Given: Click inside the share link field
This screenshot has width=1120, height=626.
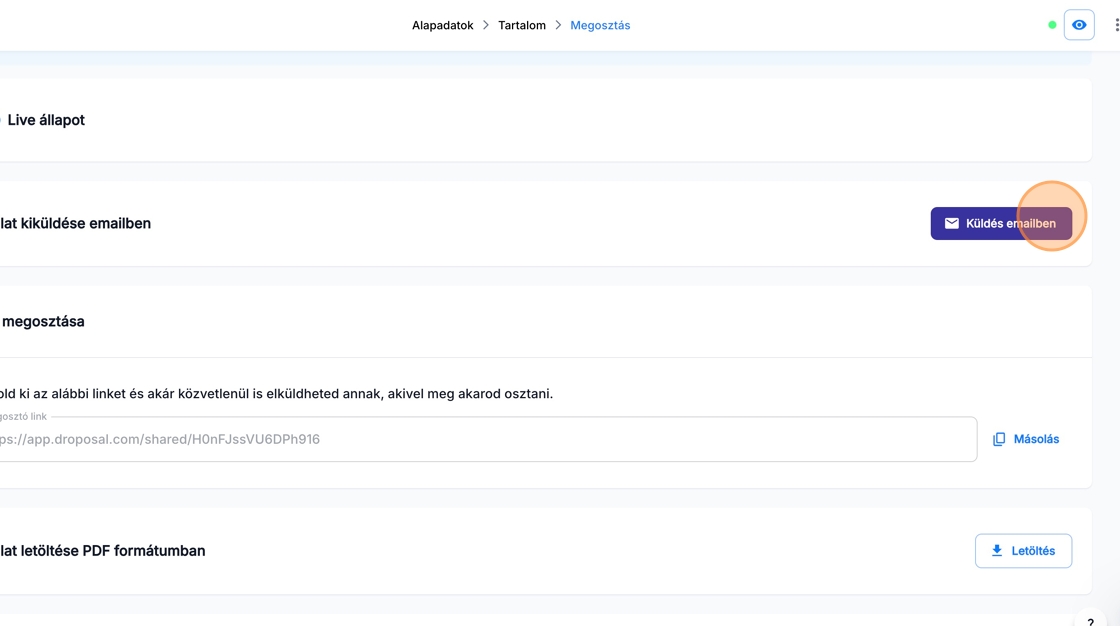Looking at the screenshot, I should (x=480, y=439).
